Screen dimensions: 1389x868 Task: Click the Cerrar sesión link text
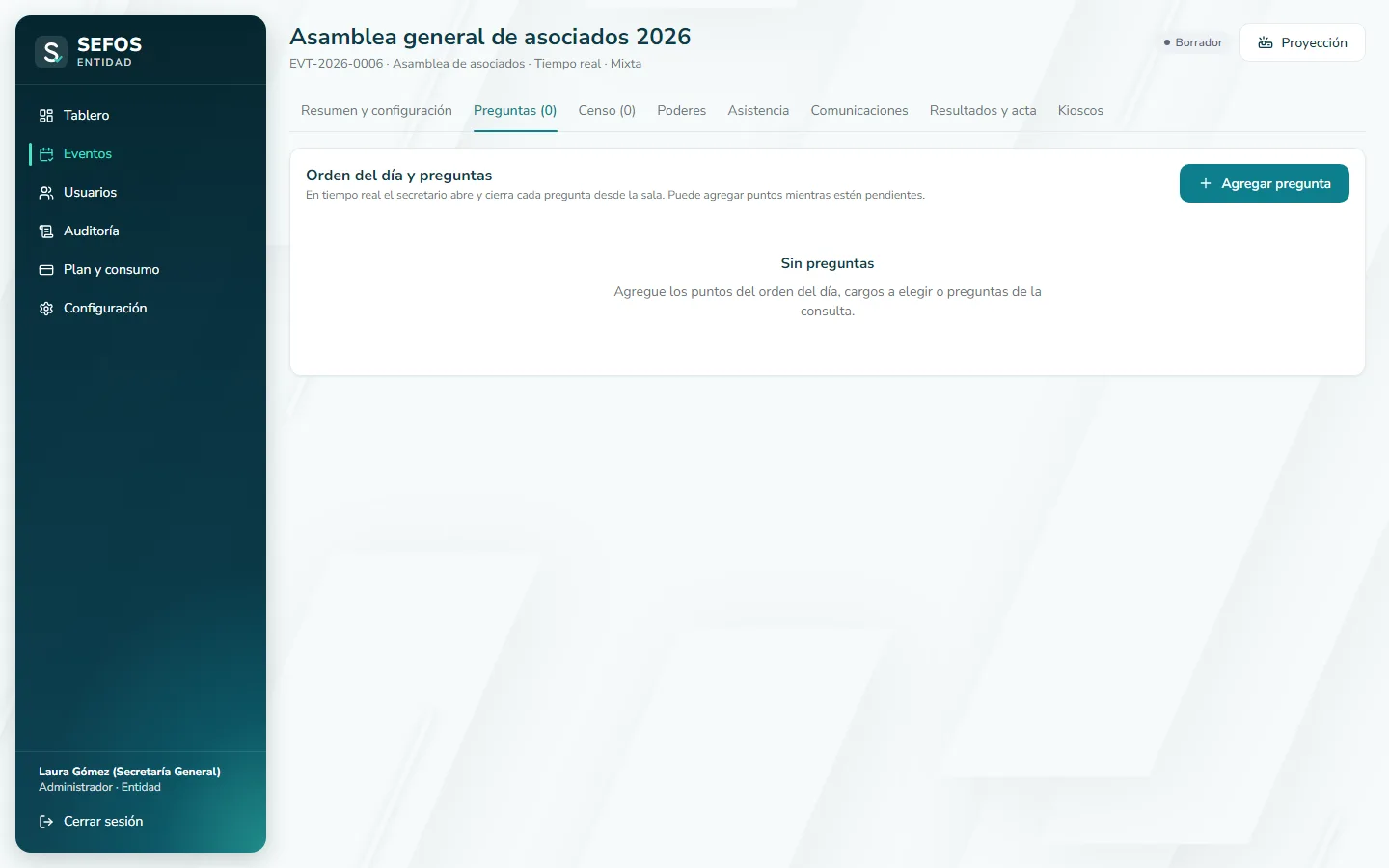point(103,822)
